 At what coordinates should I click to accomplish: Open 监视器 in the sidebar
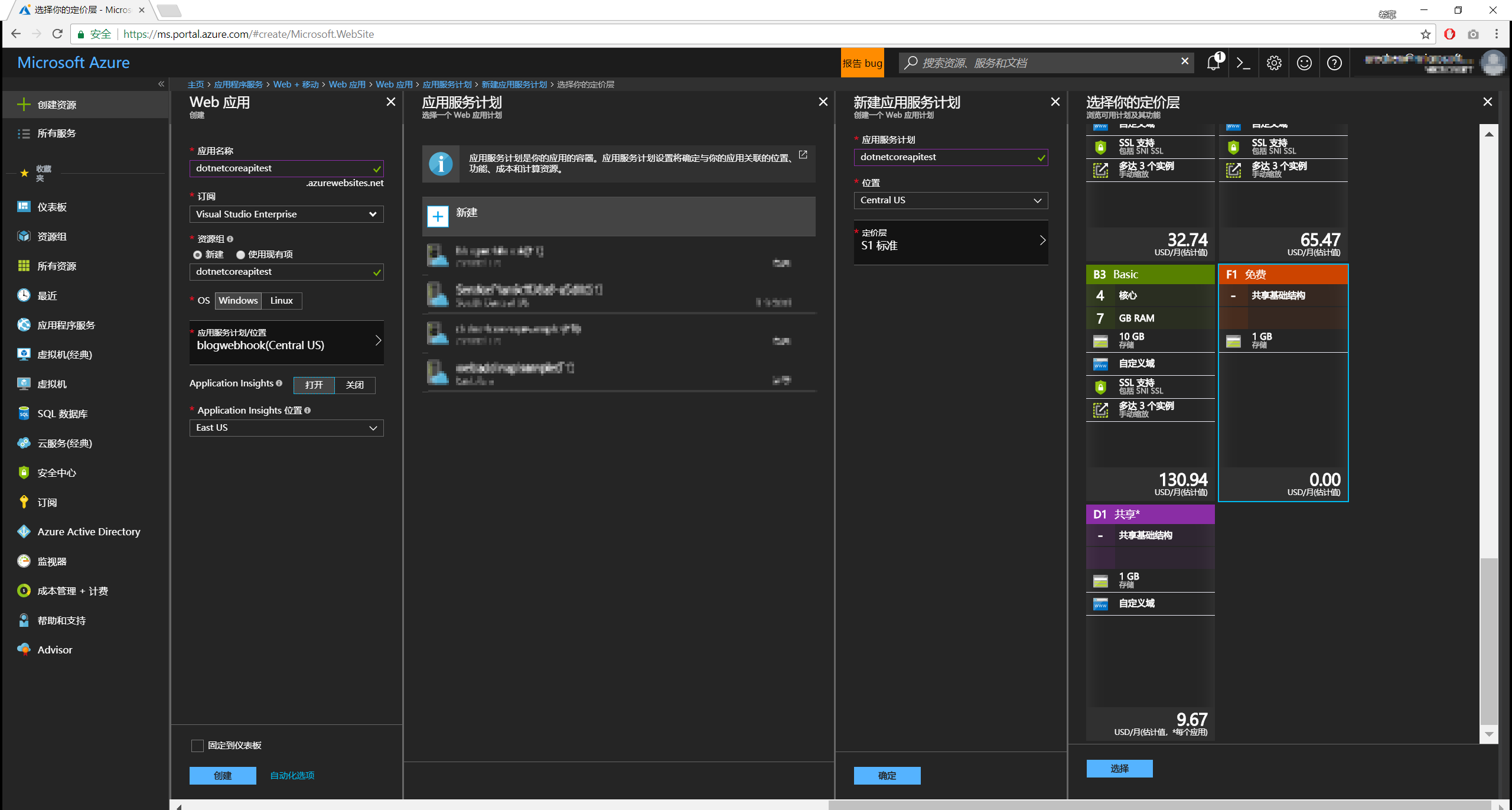pos(52,561)
